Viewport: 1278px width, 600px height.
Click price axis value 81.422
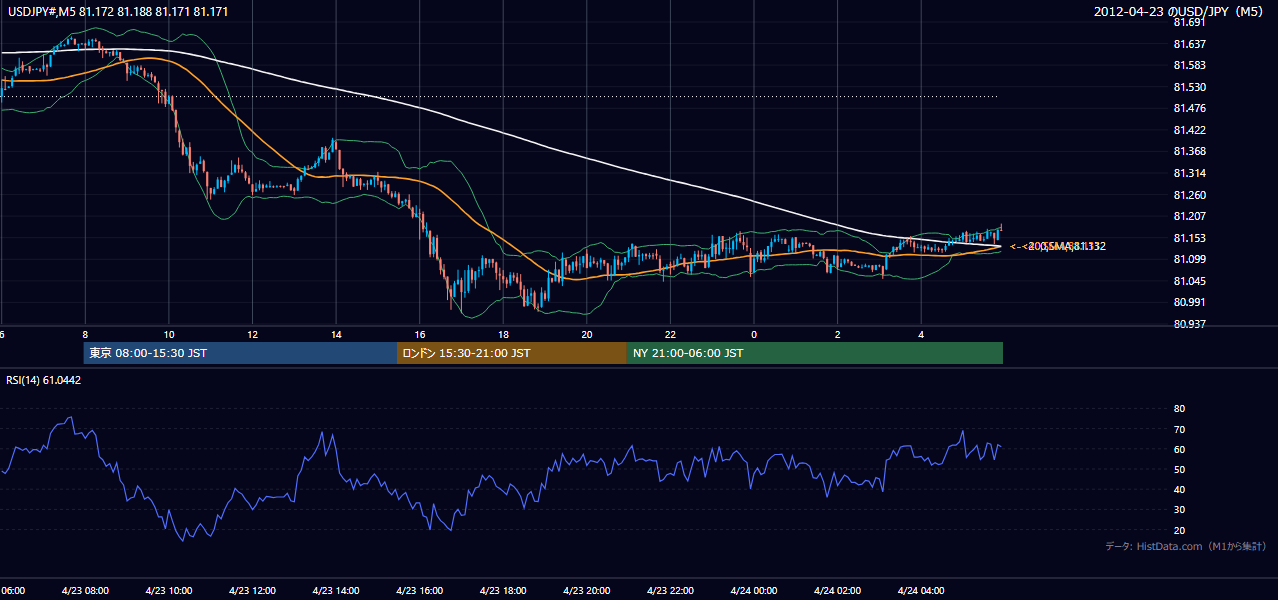point(1189,130)
